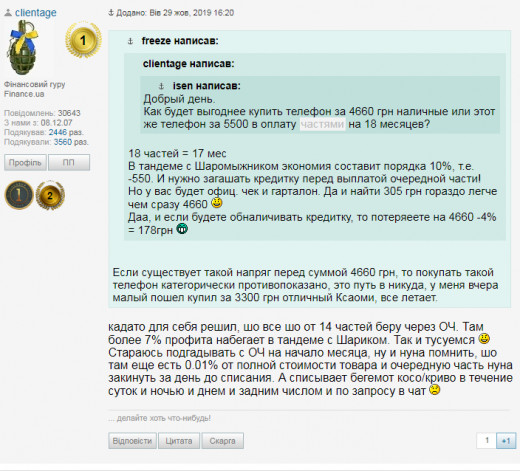Viewport: 520px width, 471px height.
Task: Click the anchor icon next to post date
Action: [x=111, y=13]
